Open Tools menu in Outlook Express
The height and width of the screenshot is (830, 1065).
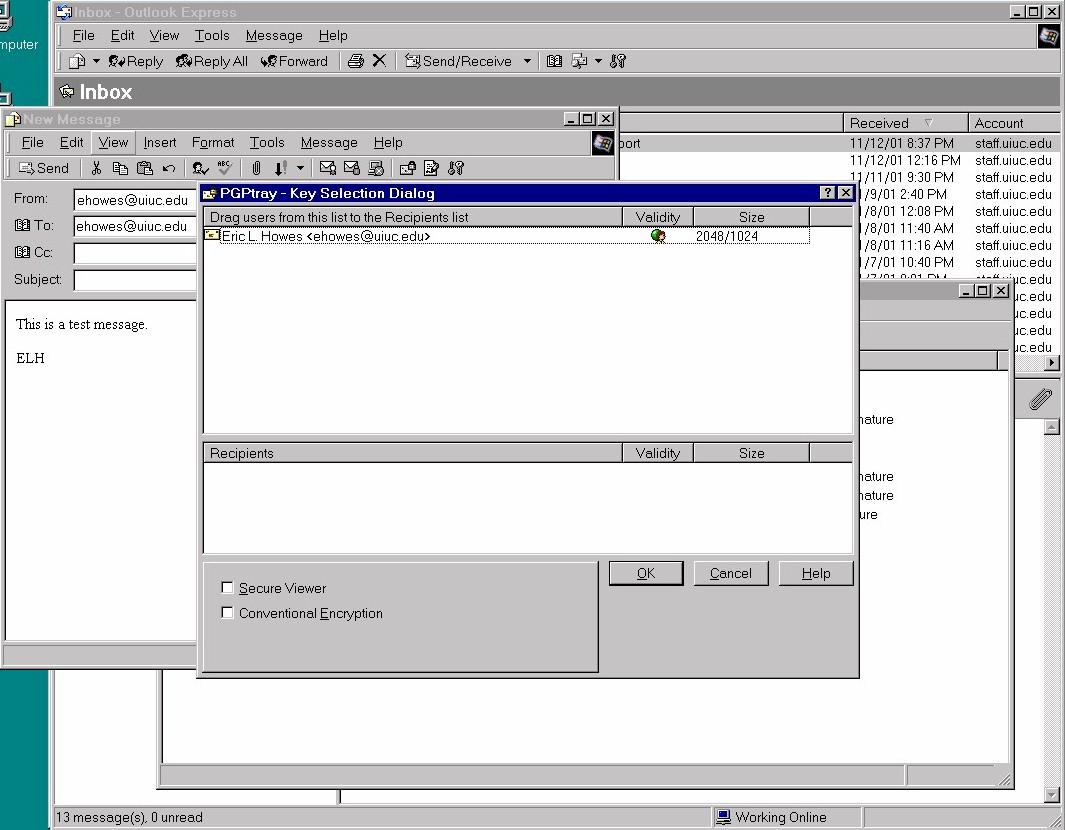click(212, 35)
